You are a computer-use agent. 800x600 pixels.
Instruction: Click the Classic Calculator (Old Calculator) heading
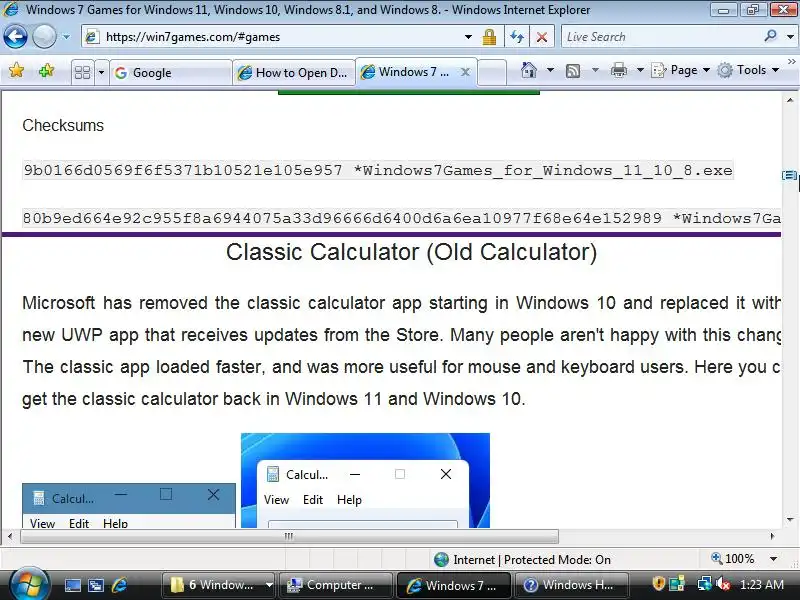coord(411,252)
